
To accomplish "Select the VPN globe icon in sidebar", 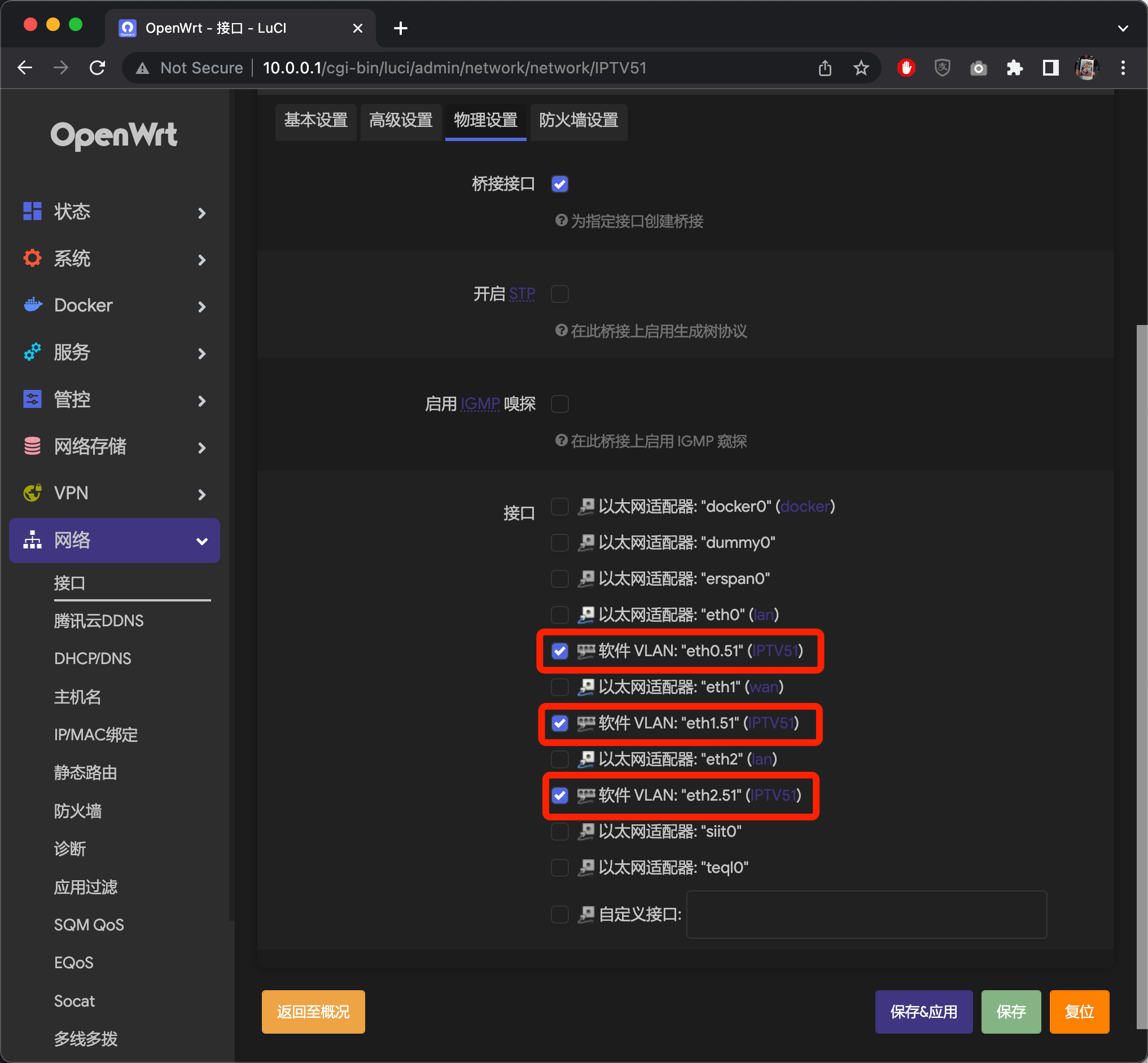I will coord(32,493).
